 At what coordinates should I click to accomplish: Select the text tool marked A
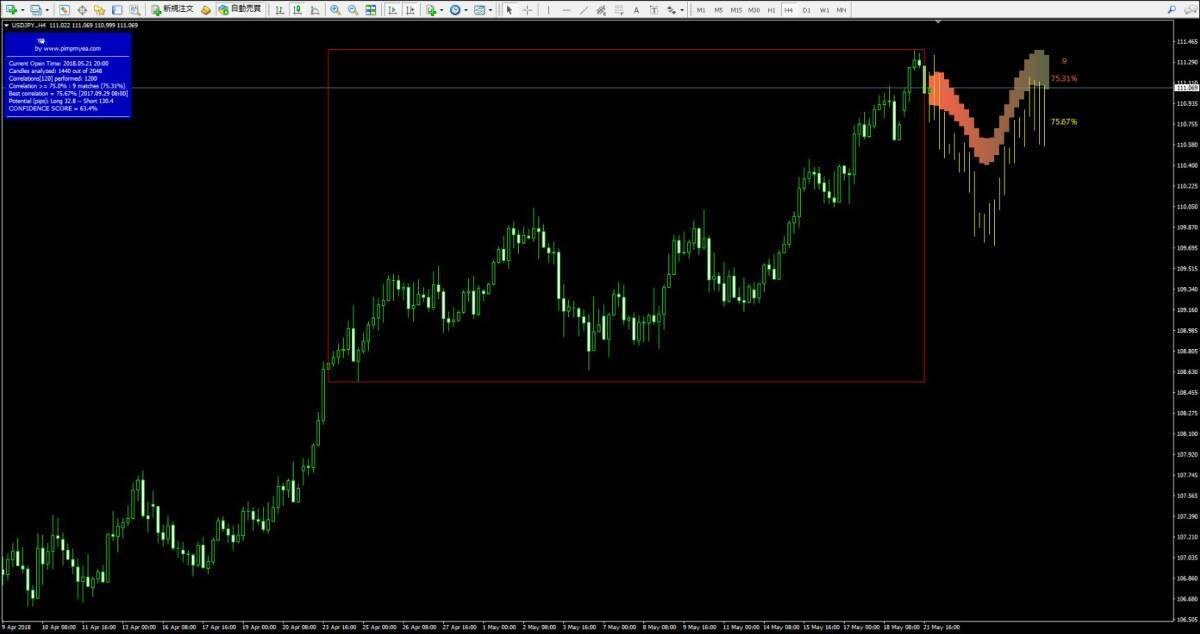[637, 10]
